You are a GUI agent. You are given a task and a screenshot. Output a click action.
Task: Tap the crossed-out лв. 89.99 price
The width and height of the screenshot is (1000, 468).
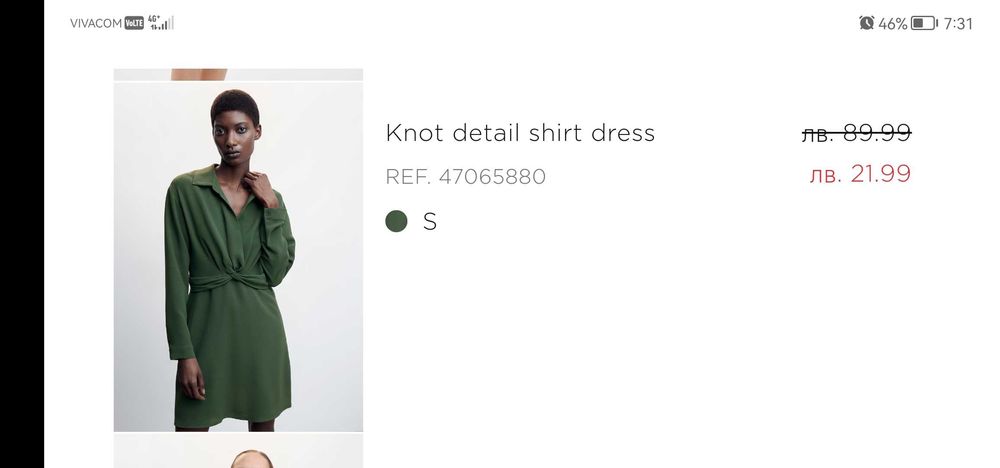[x=857, y=133]
